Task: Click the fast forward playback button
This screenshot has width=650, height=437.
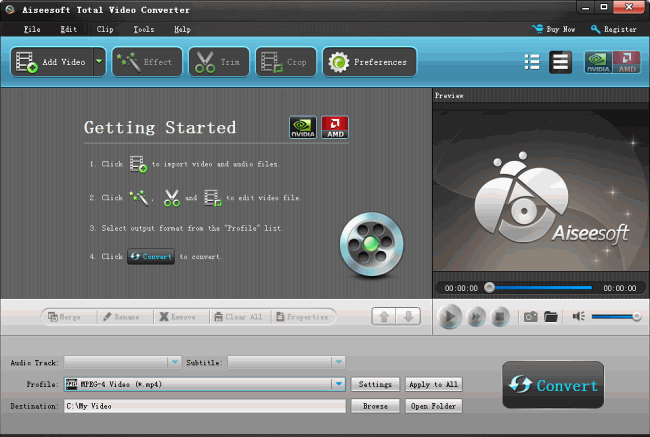Action: (x=476, y=317)
